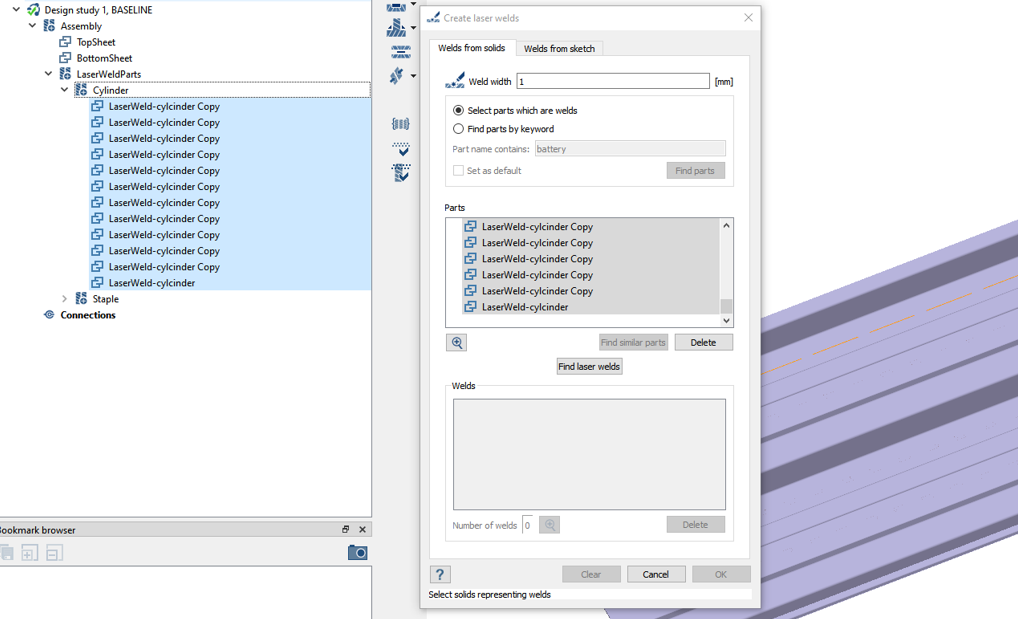
Task: Click the Connections icon in the tree
Action: pyautogui.click(x=49, y=315)
